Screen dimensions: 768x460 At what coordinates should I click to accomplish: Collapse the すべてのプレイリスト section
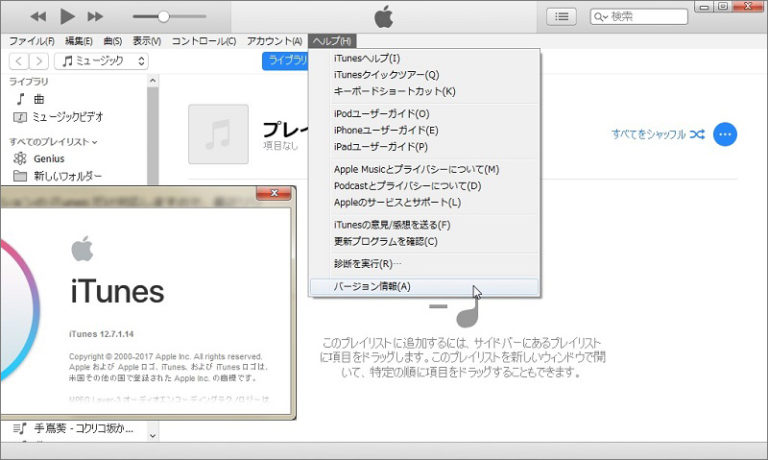pyautogui.click(x=53, y=142)
